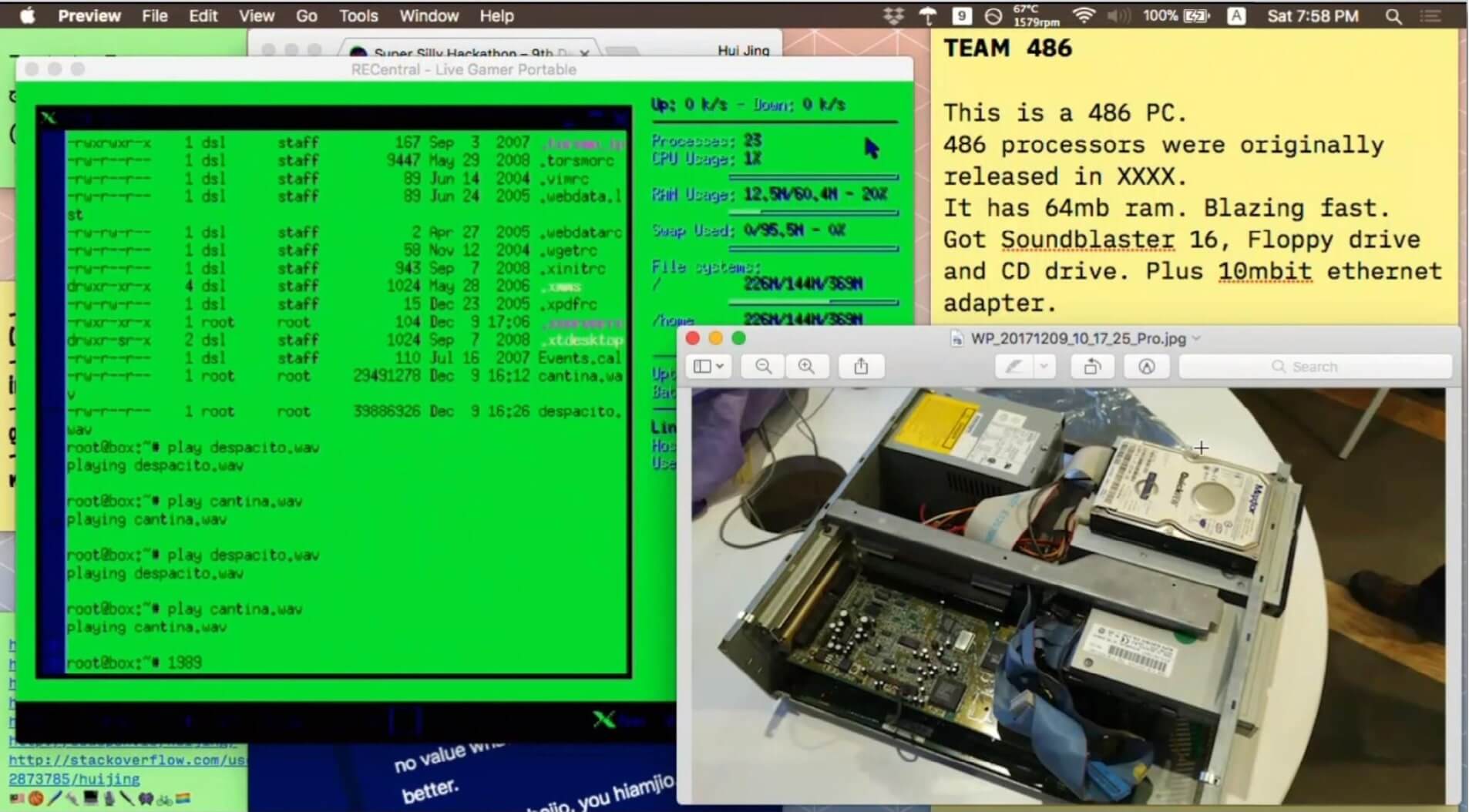Image resolution: width=1469 pixels, height=812 pixels.
Task: Click the circular sync status menu bar icon
Action: (x=993, y=15)
